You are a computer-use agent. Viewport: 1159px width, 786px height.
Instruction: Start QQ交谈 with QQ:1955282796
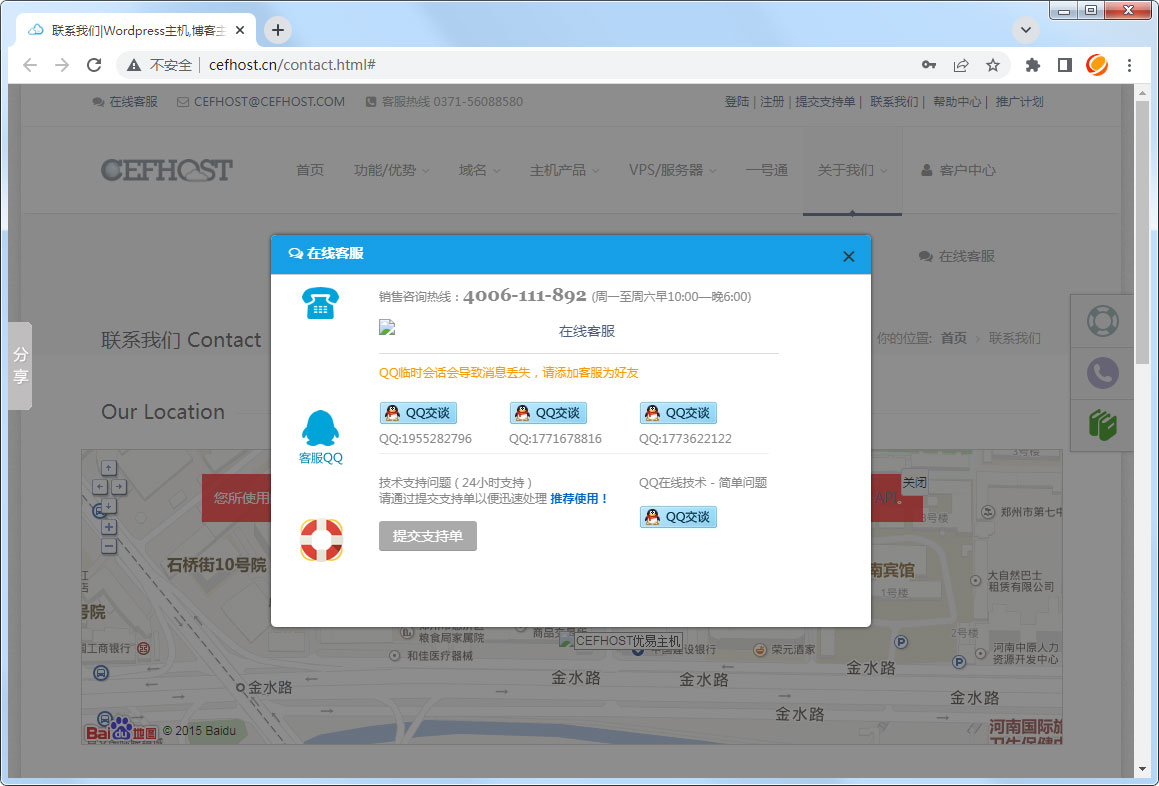pyautogui.click(x=418, y=413)
